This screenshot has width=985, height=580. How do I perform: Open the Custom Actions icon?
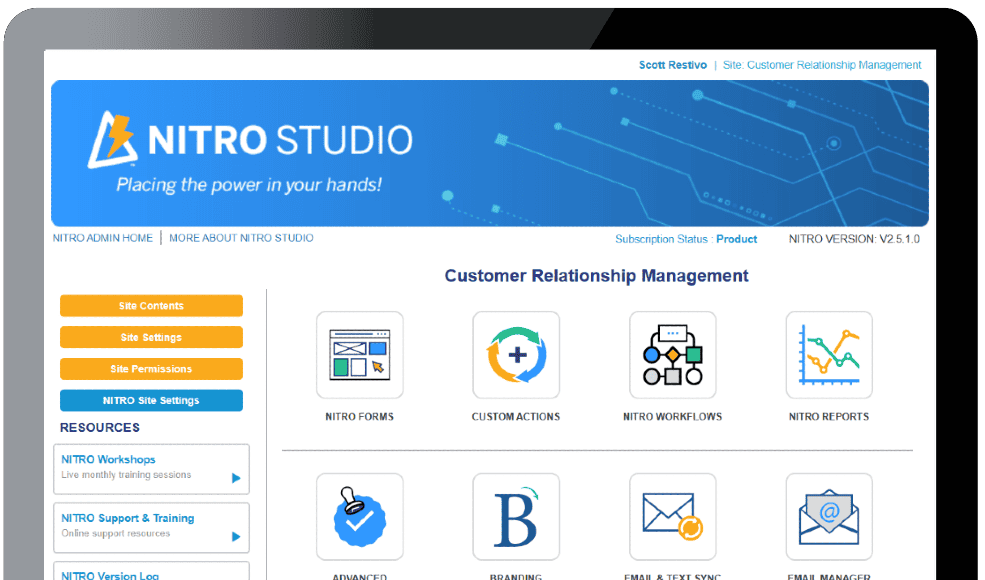click(x=516, y=355)
